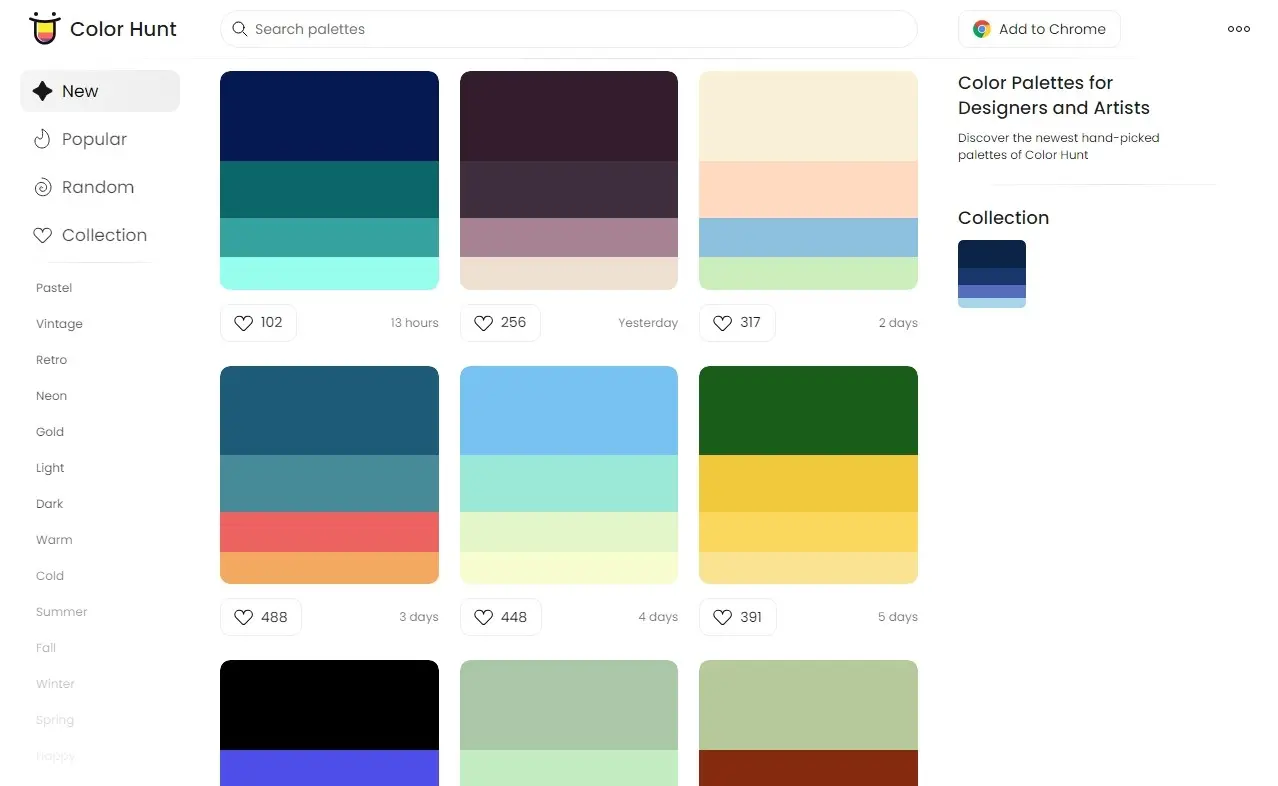
Task: Select the Winter tag
Action: [x=55, y=684]
